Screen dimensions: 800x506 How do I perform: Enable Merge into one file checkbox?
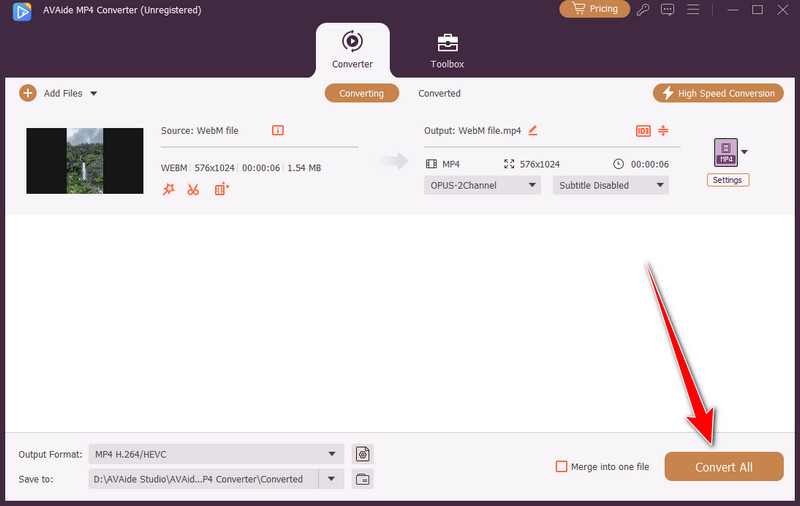(x=561, y=467)
